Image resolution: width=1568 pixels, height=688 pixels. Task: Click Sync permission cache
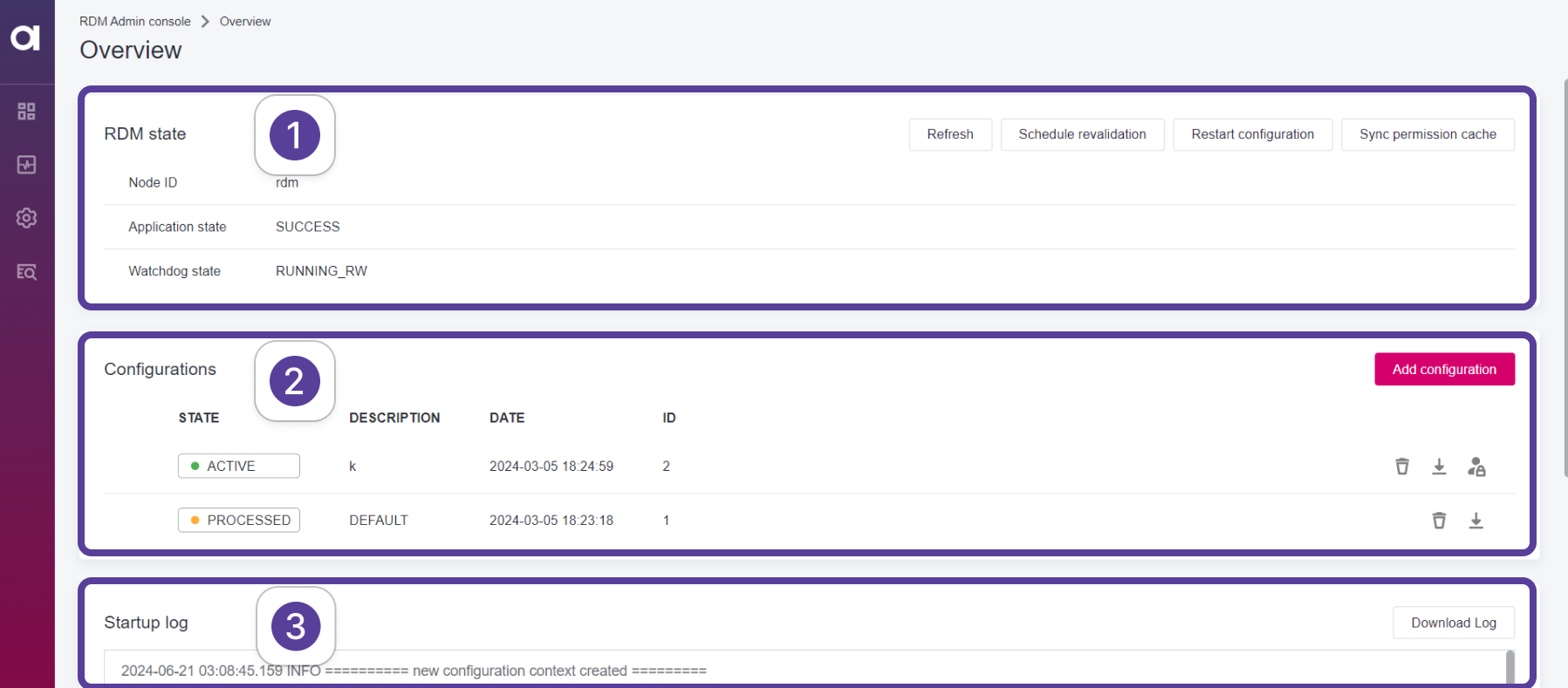[1428, 134]
